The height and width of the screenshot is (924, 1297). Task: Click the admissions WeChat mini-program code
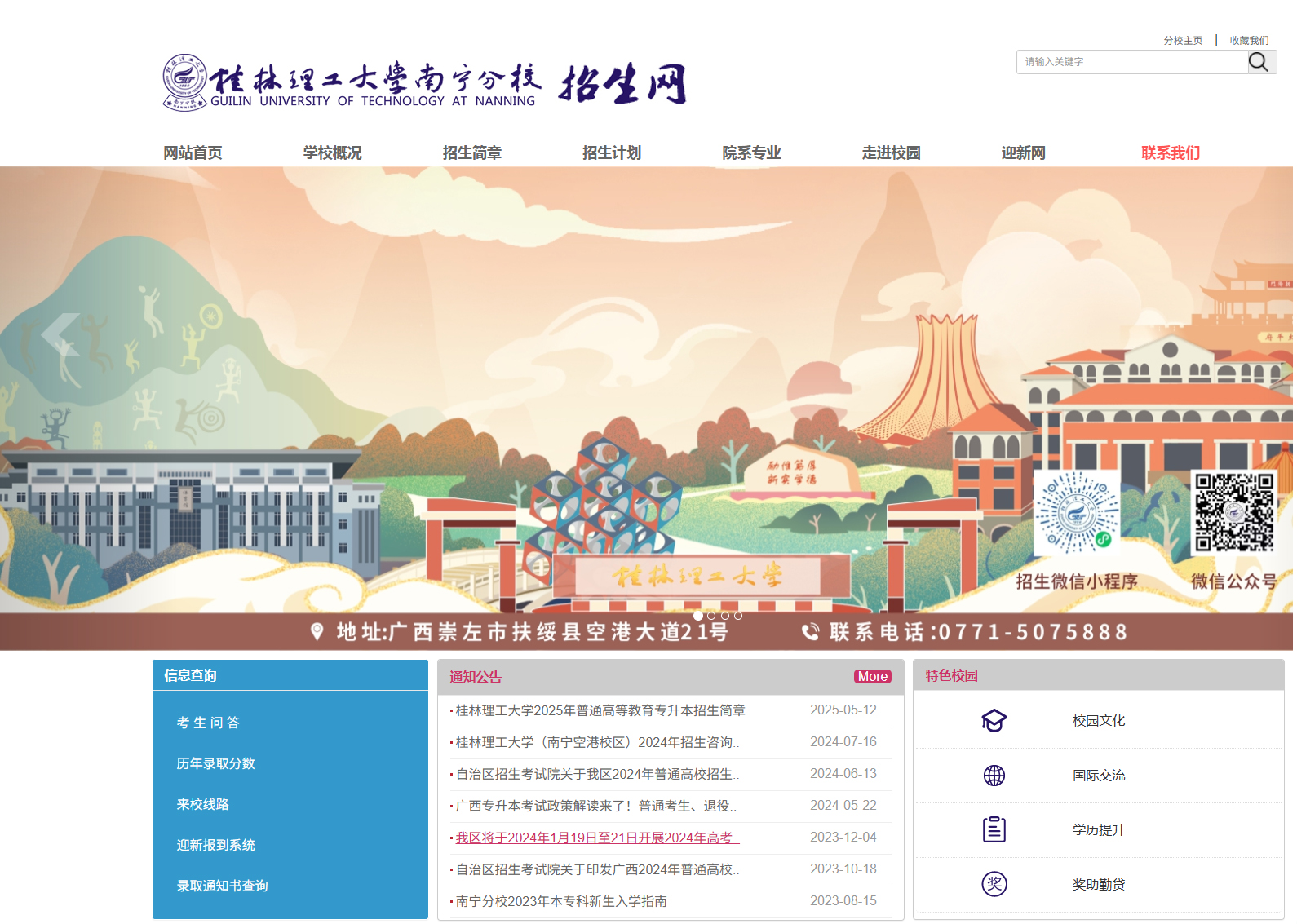pyautogui.click(x=1077, y=513)
